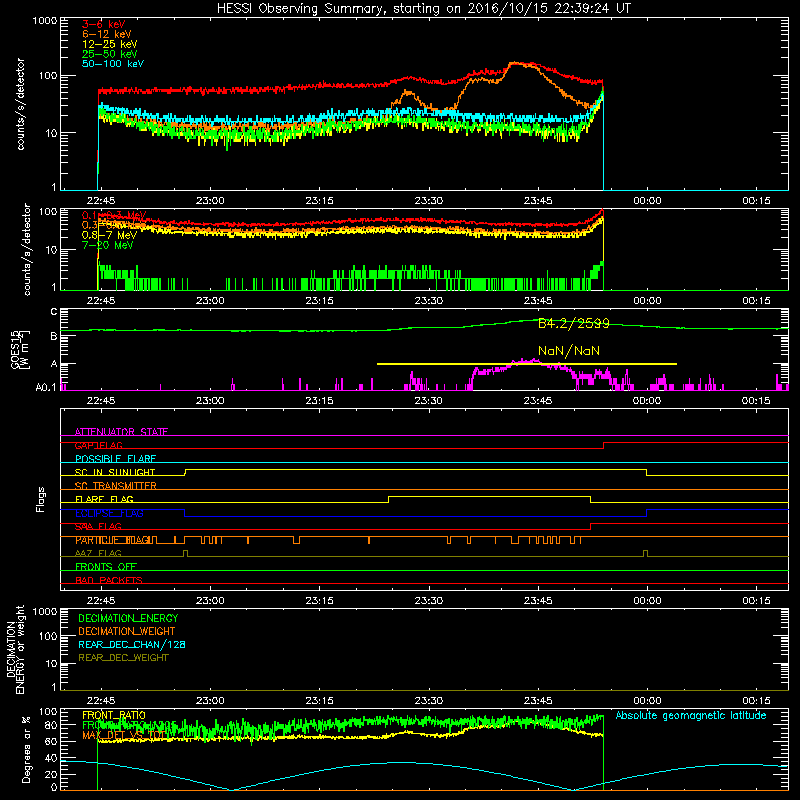This screenshot has height=800, width=800.
Task: Select the blue 'ECLIPSE_FLAG' label
Action: coord(109,513)
